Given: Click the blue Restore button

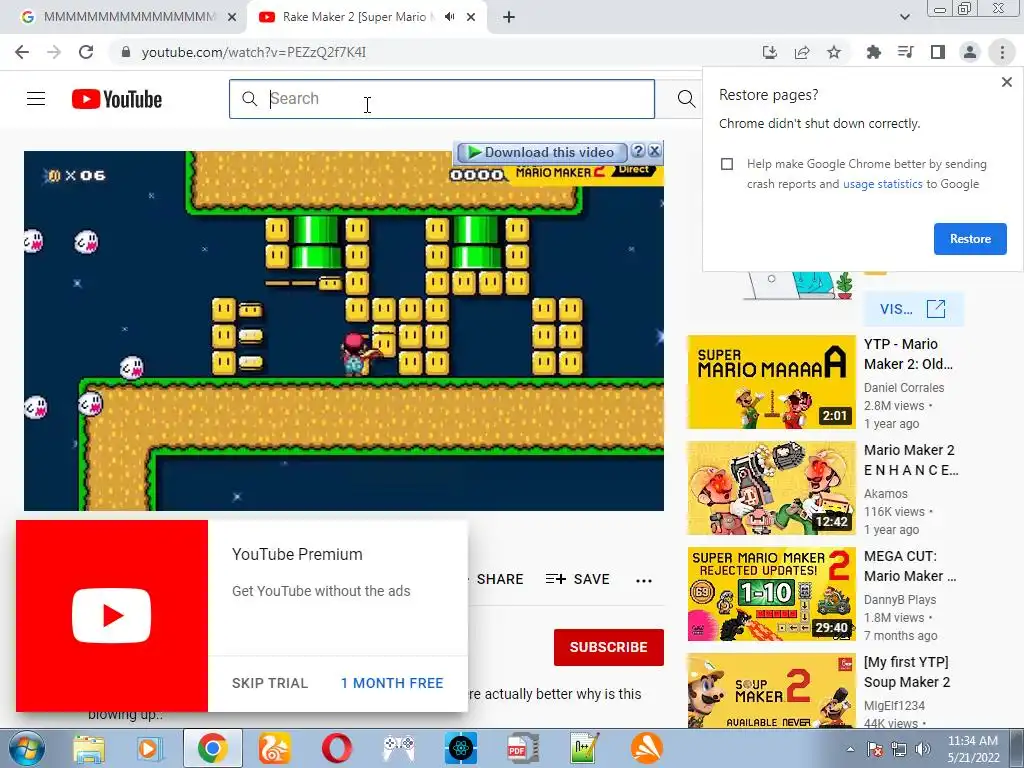Looking at the screenshot, I should (970, 239).
